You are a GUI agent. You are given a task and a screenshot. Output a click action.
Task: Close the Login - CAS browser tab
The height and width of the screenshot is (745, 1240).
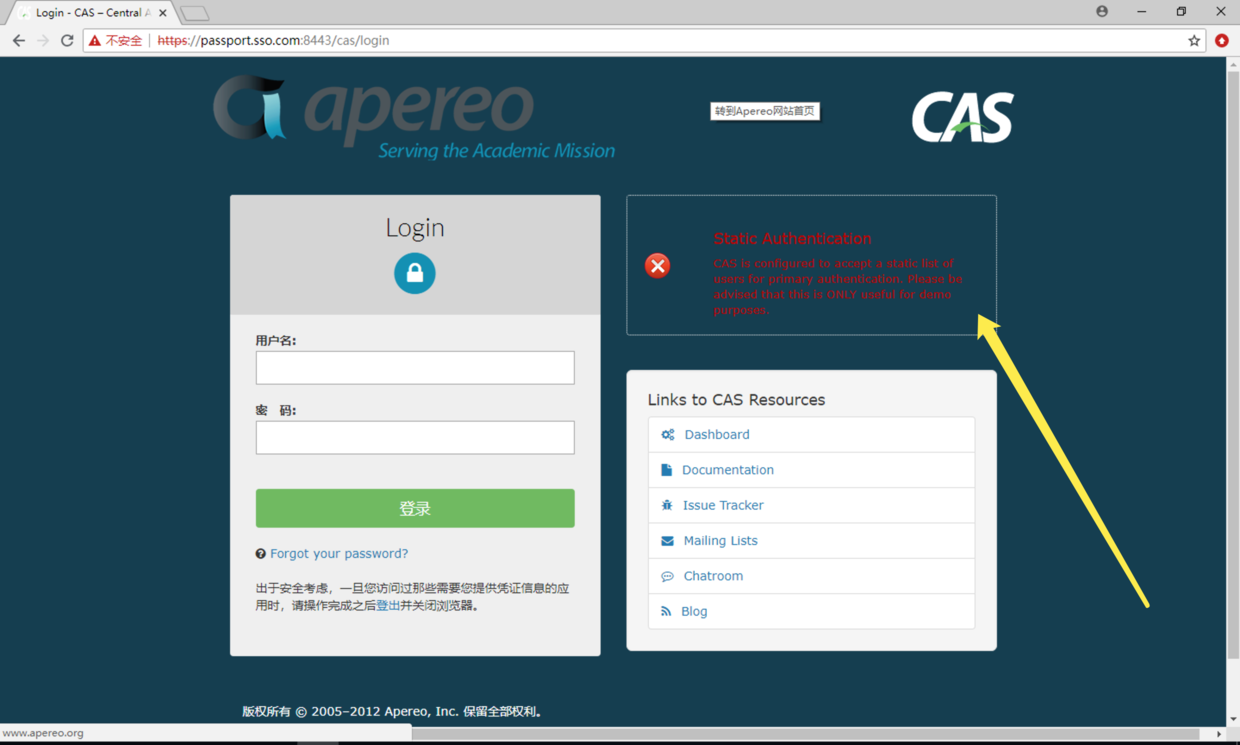click(x=163, y=13)
